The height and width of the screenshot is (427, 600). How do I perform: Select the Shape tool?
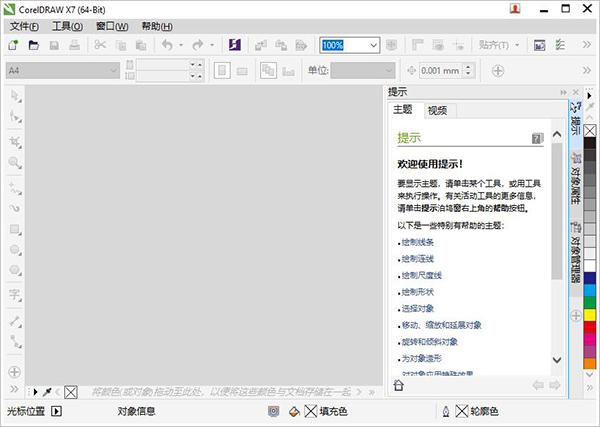click(x=15, y=116)
